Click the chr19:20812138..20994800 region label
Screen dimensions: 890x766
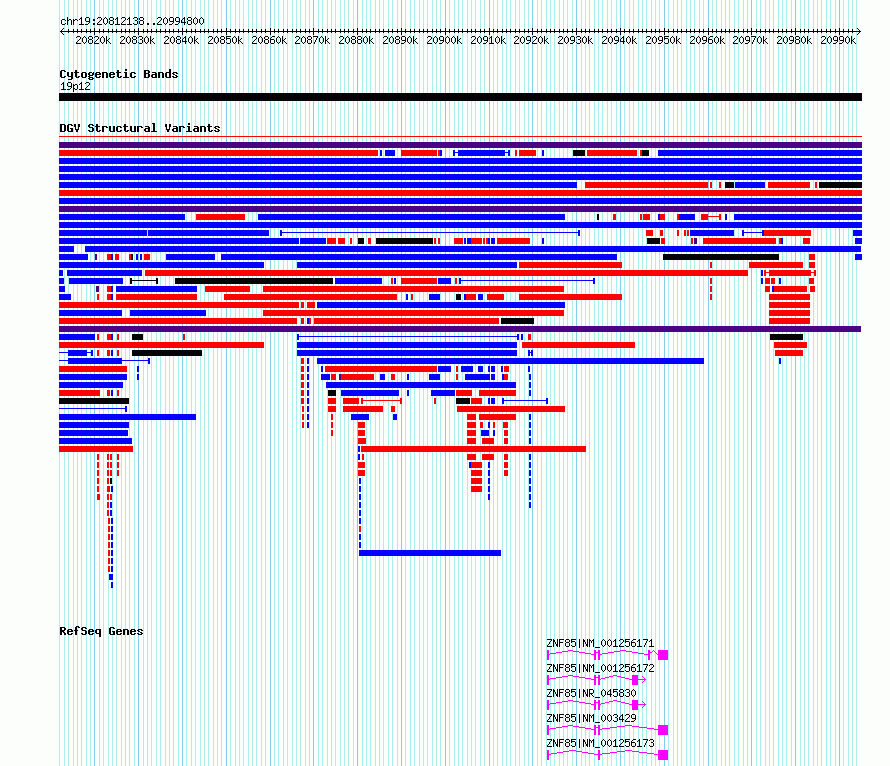click(132, 21)
